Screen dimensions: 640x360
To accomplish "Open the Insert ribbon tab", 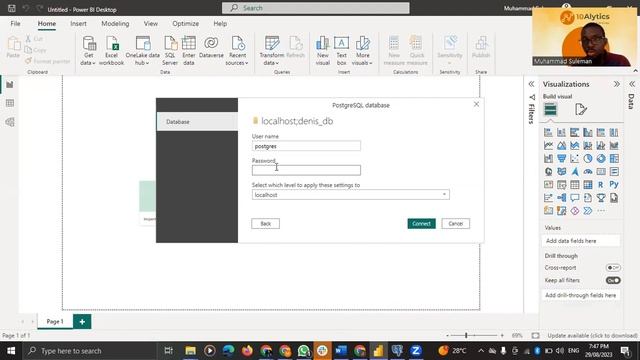I will coord(78,24).
